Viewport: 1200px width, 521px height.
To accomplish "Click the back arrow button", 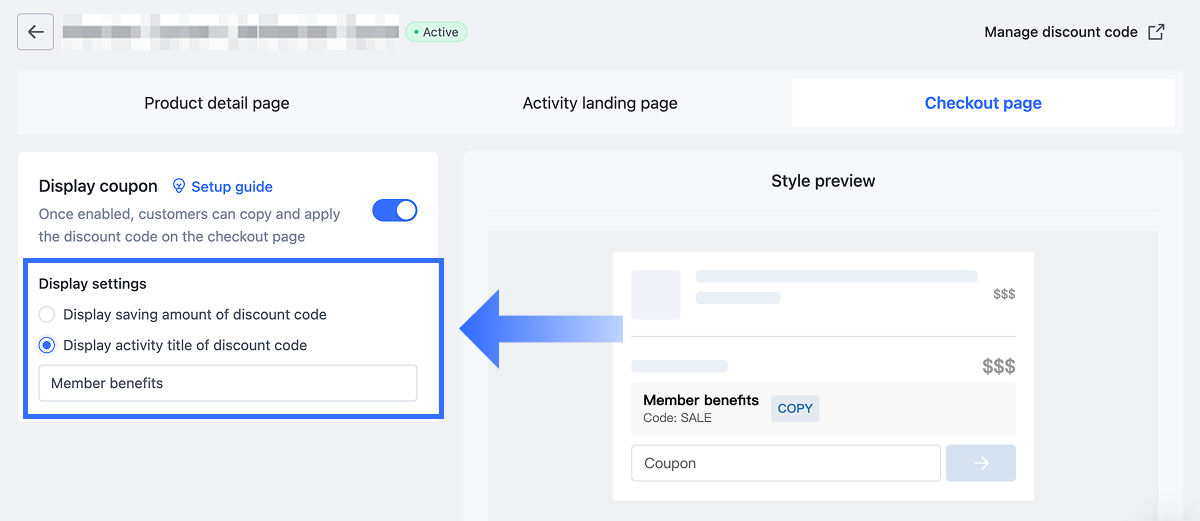I will 36,32.
